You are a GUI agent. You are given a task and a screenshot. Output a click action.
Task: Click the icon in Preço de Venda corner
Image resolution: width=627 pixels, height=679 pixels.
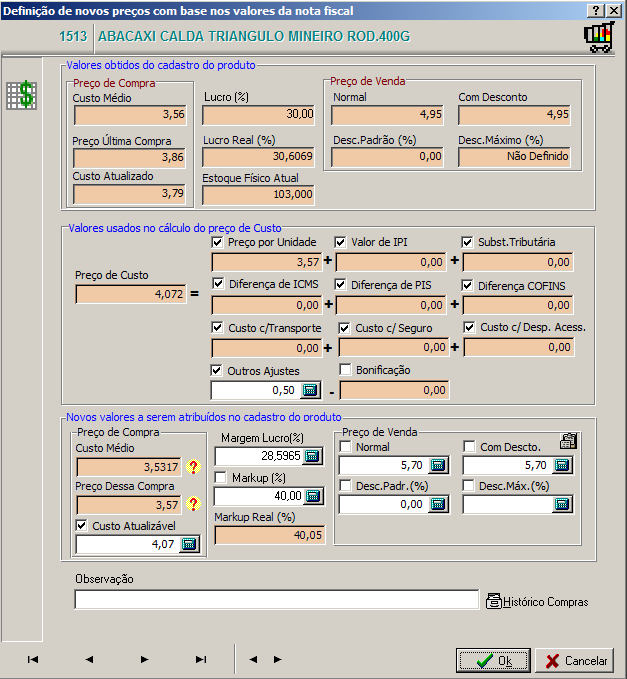click(568, 441)
